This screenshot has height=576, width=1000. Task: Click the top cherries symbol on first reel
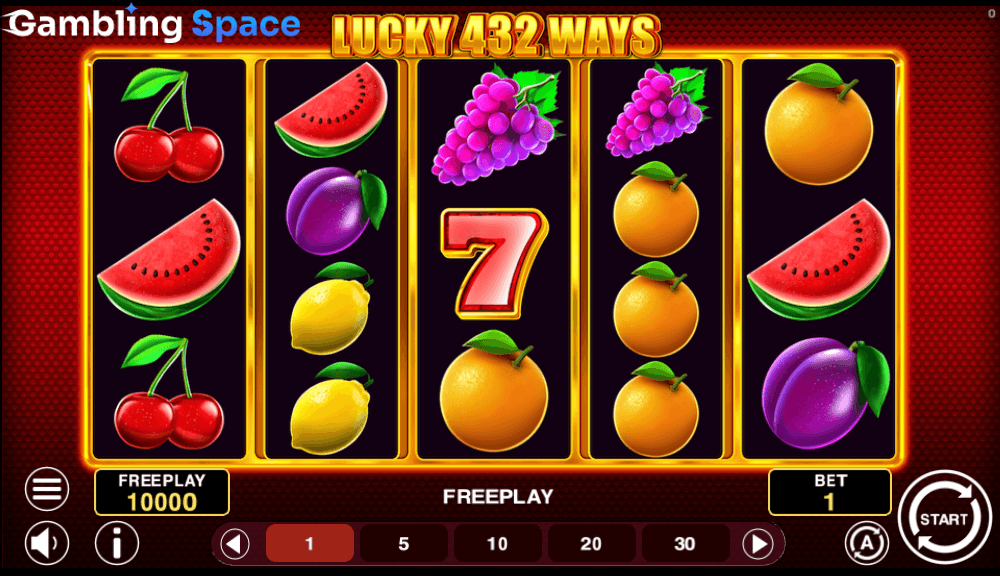(x=168, y=125)
